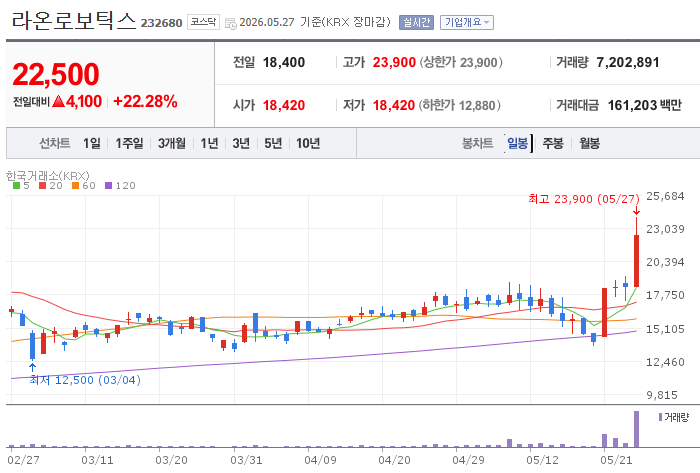700x473 pixels.
Task: Click the 17,750 price axis label
Action: point(665,295)
